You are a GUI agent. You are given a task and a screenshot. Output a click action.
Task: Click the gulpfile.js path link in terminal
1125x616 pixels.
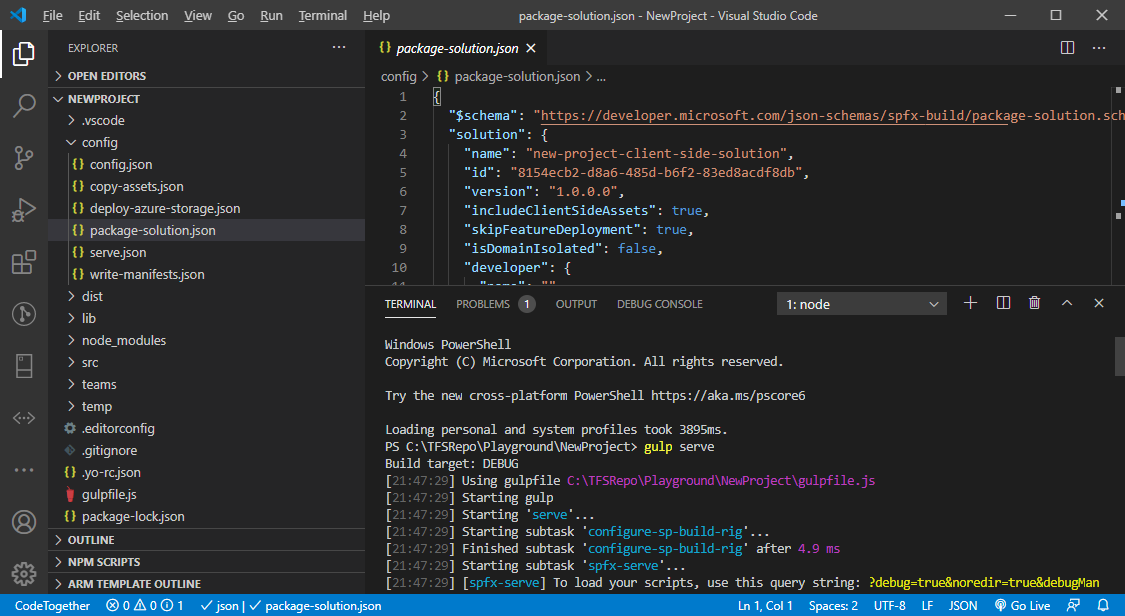click(721, 480)
